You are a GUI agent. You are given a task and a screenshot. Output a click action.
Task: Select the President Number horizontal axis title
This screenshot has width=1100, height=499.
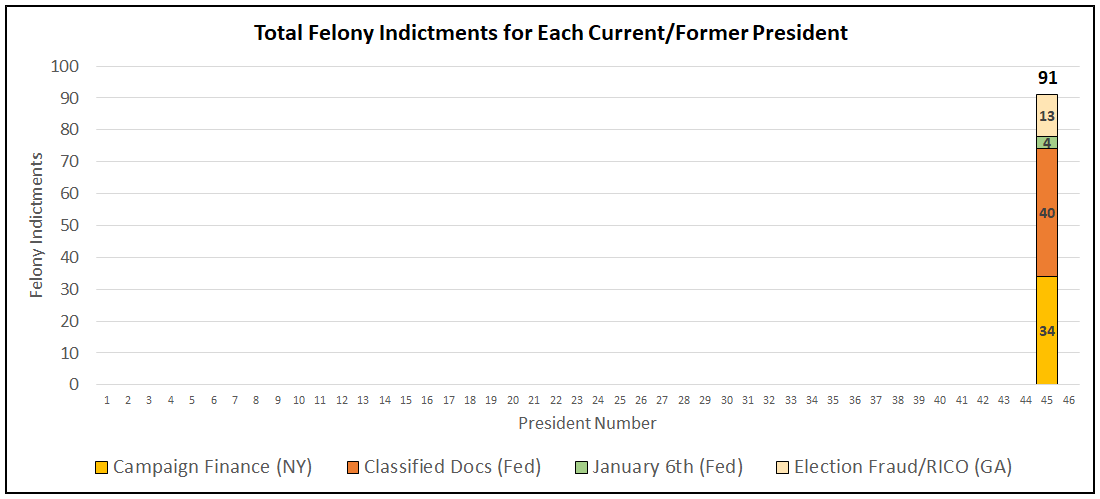click(x=587, y=423)
